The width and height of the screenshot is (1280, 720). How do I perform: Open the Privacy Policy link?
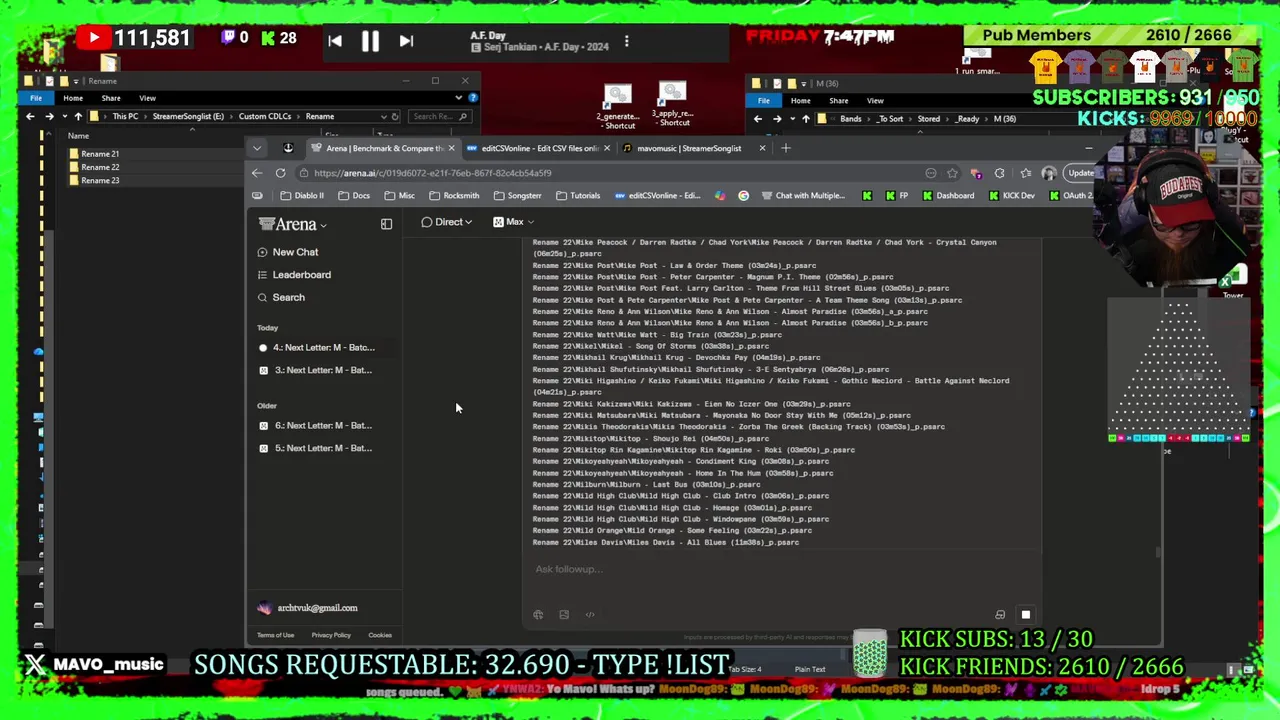pos(331,635)
